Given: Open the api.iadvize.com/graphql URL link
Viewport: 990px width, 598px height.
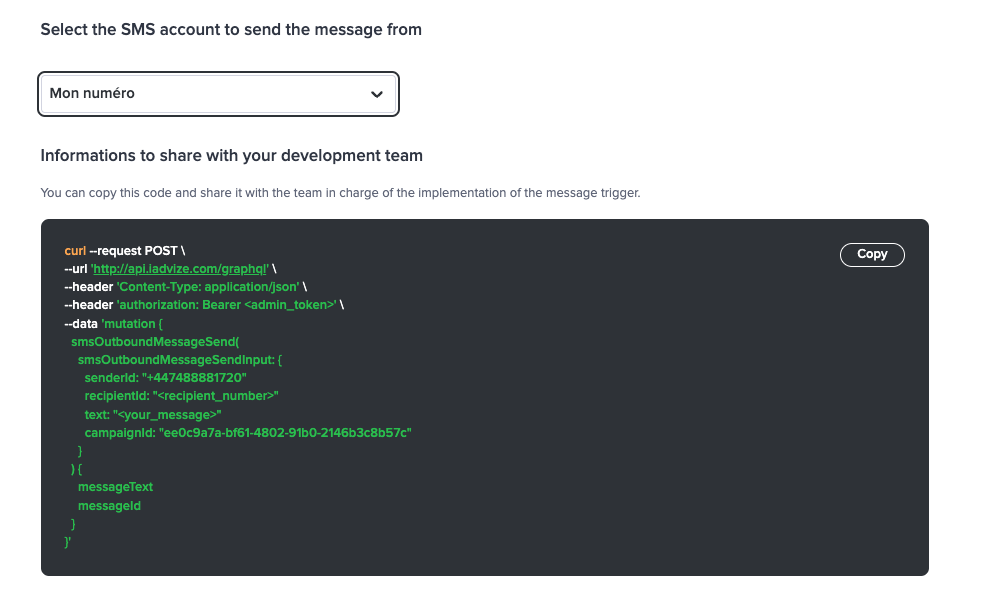Looking at the screenshot, I should (x=180, y=269).
